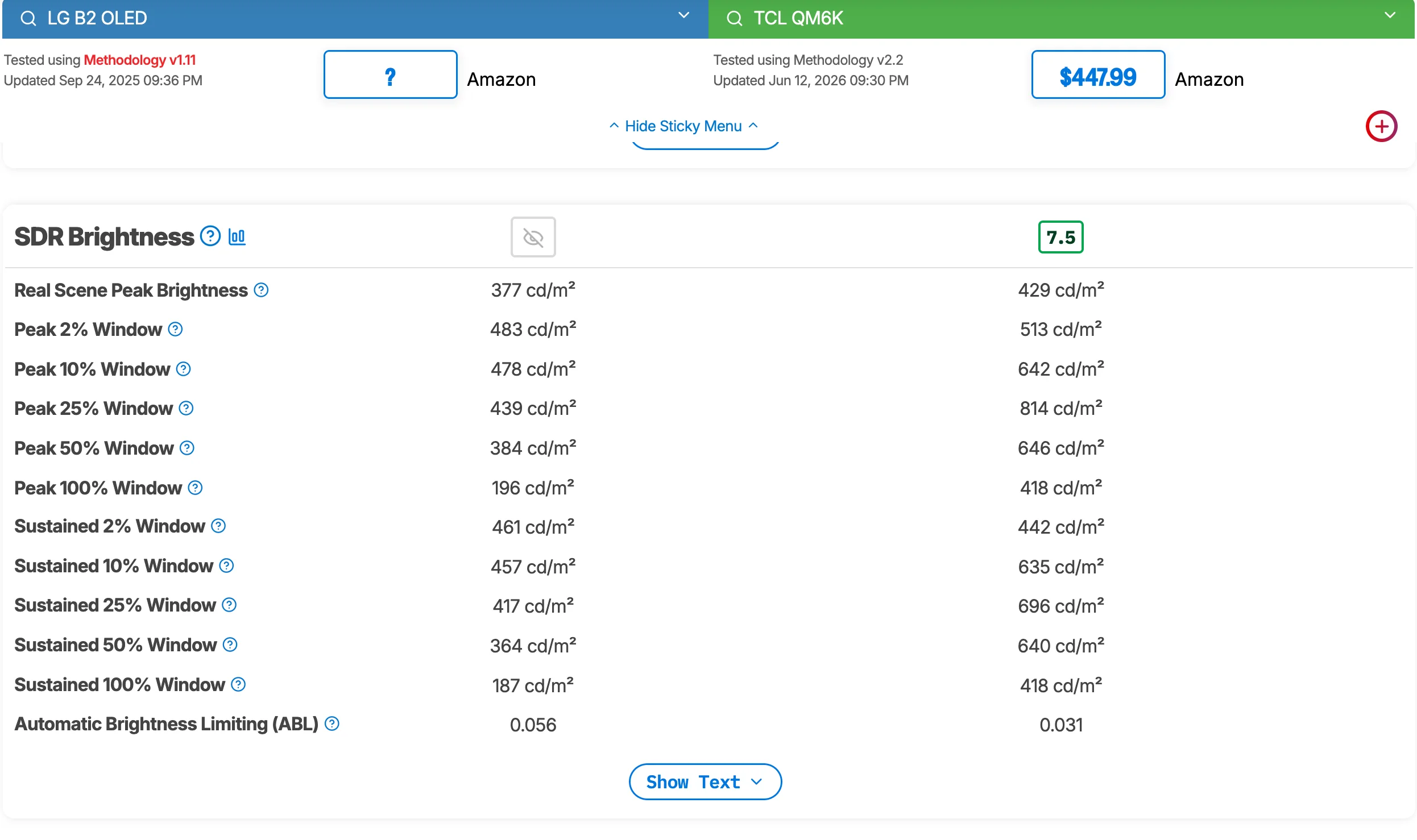Click Amazon label next to $447.99
Image resolution: width=1417 pixels, height=840 pixels.
click(x=1209, y=80)
